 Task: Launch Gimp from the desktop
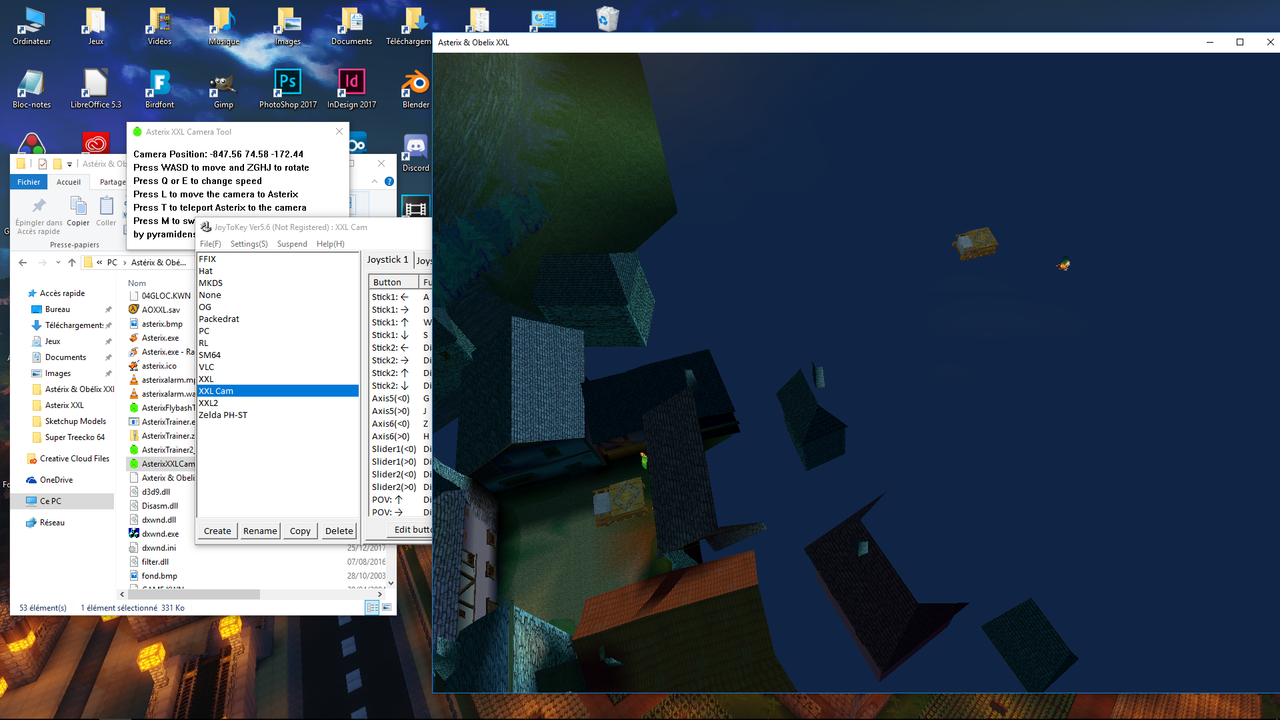(223, 89)
